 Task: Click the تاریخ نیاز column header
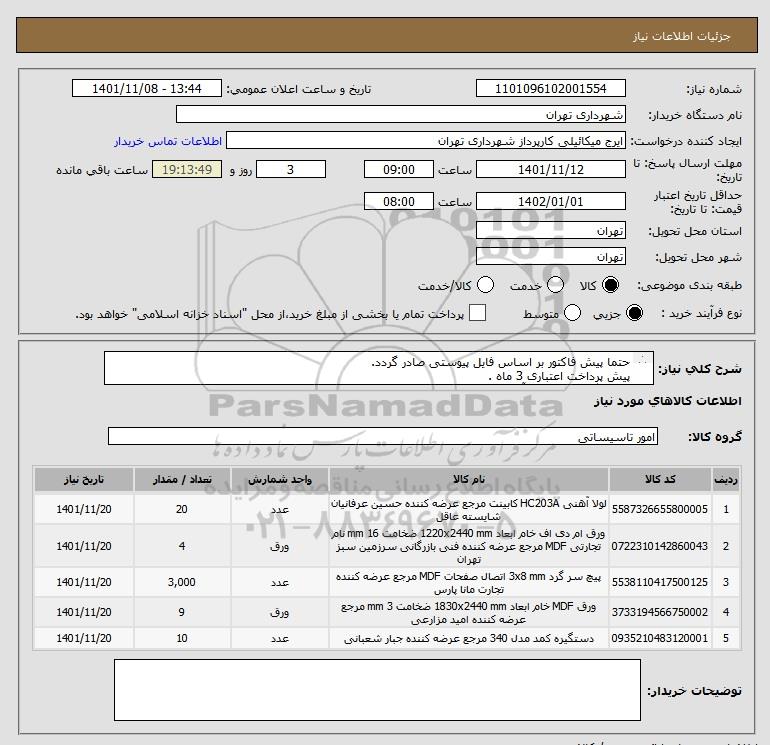83,479
